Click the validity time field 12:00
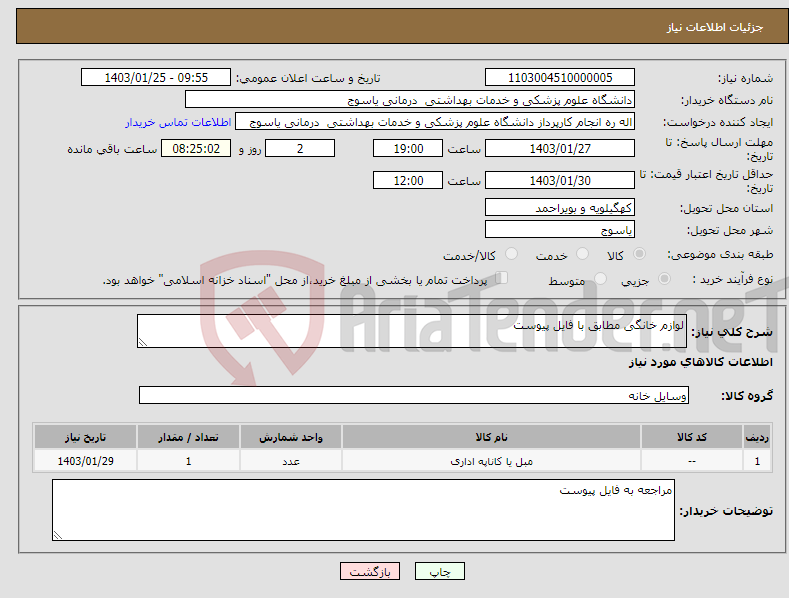Viewport: 789px width, 598px height. [408, 180]
